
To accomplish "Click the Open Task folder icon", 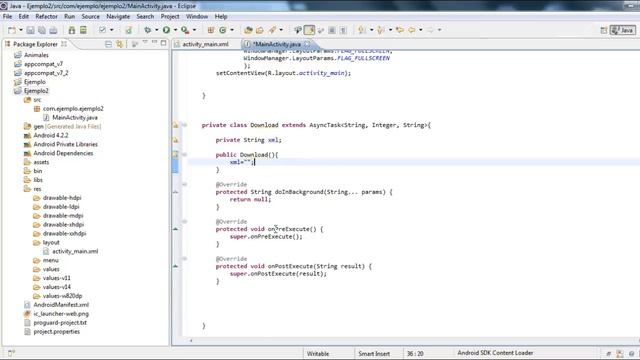I will [260, 30].
